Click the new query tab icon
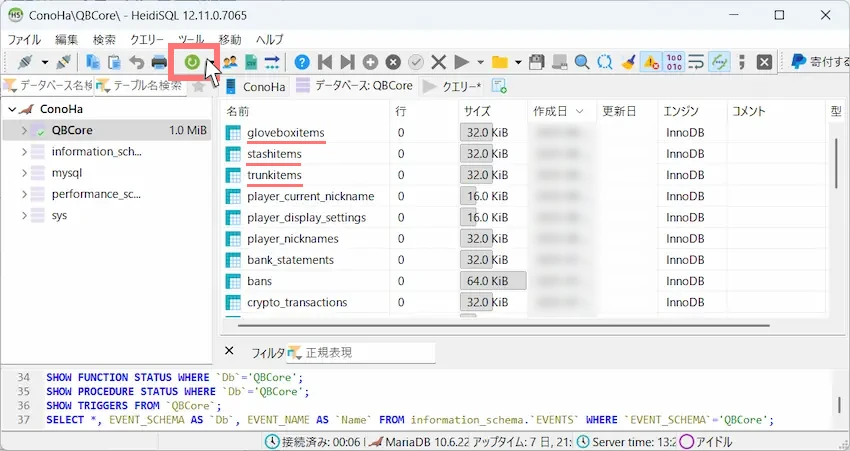Image resolution: width=850 pixels, height=451 pixels. click(499, 86)
